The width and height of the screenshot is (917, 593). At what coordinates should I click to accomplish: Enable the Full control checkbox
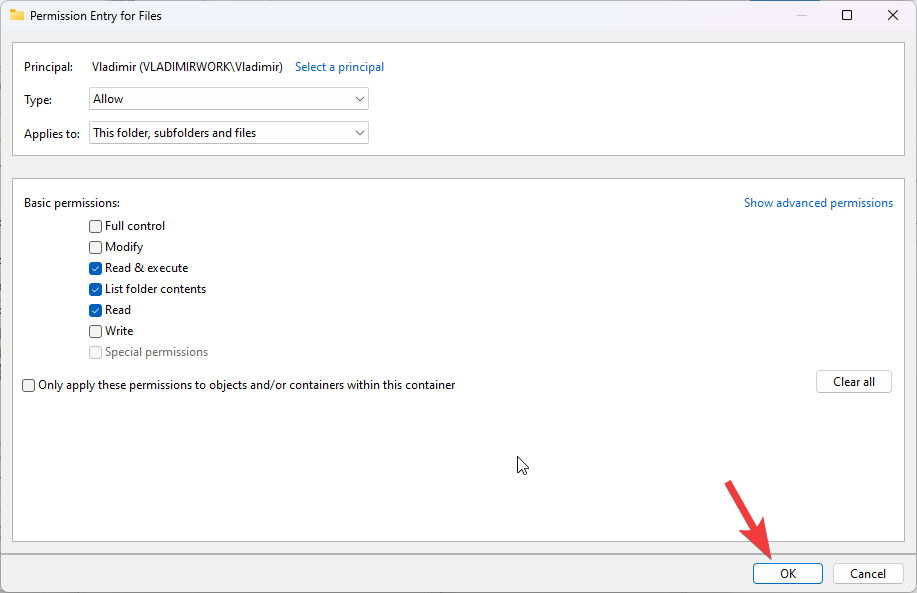pyautogui.click(x=96, y=226)
